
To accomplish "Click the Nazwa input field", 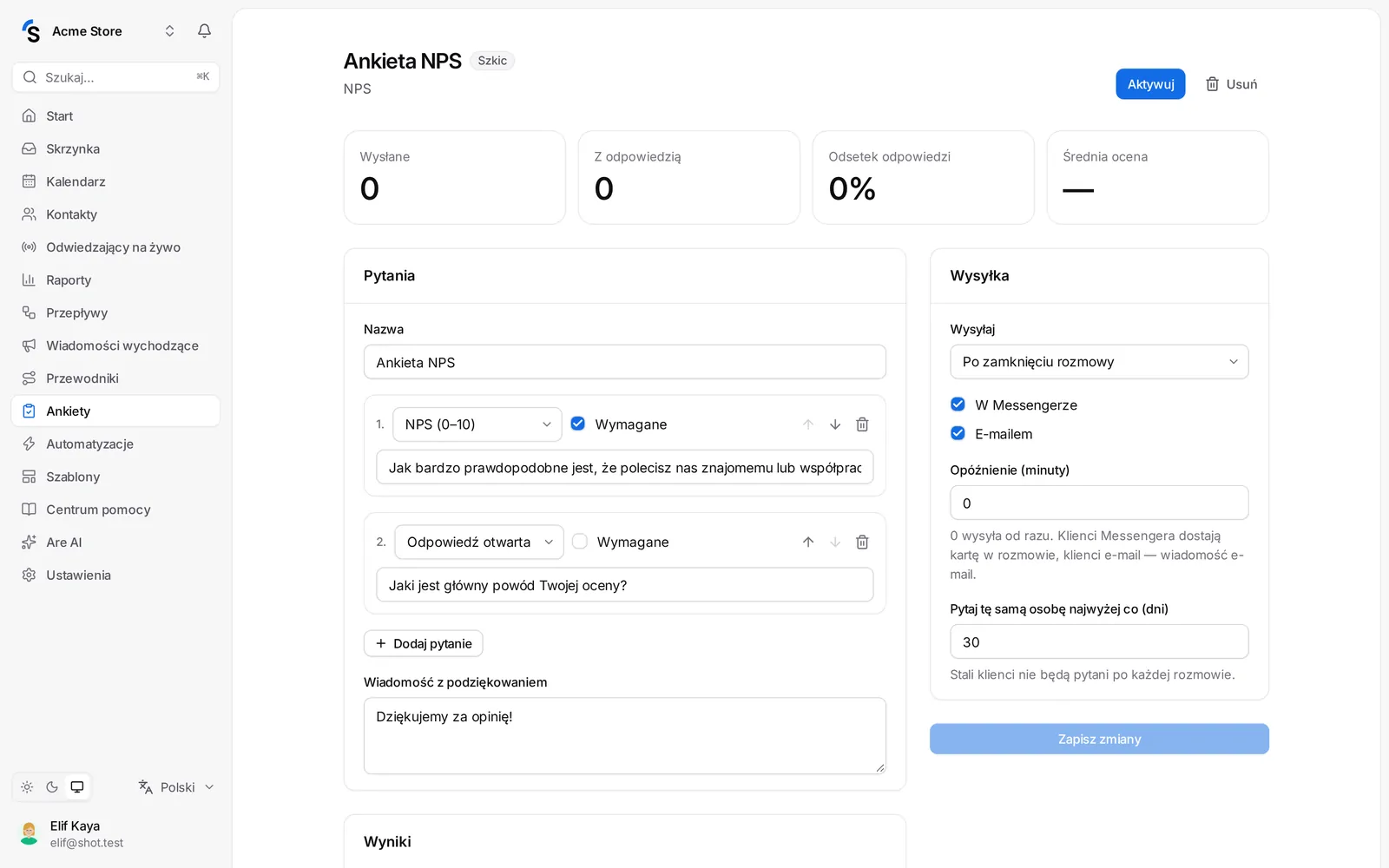I will [x=625, y=362].
